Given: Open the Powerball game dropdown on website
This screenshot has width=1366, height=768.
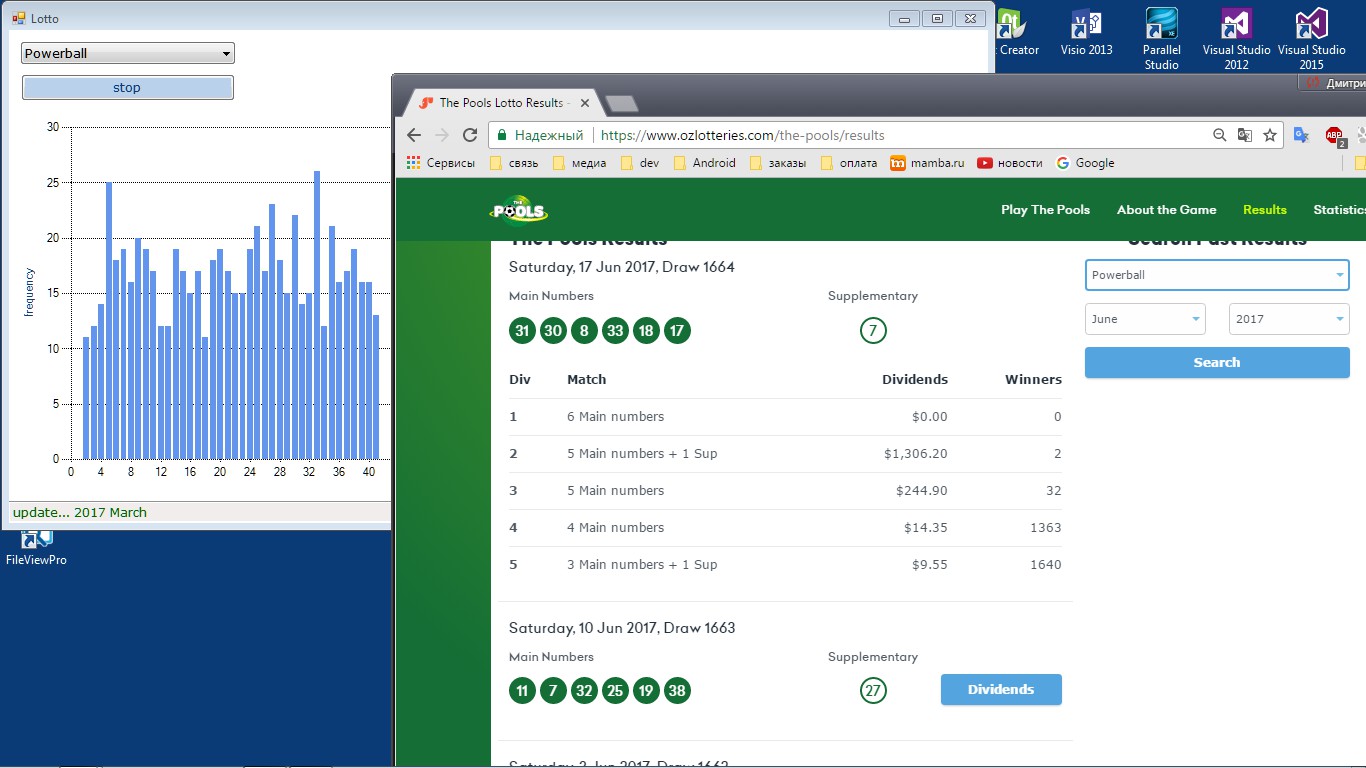Looking at the screenshot, I should click(1217, 275).
